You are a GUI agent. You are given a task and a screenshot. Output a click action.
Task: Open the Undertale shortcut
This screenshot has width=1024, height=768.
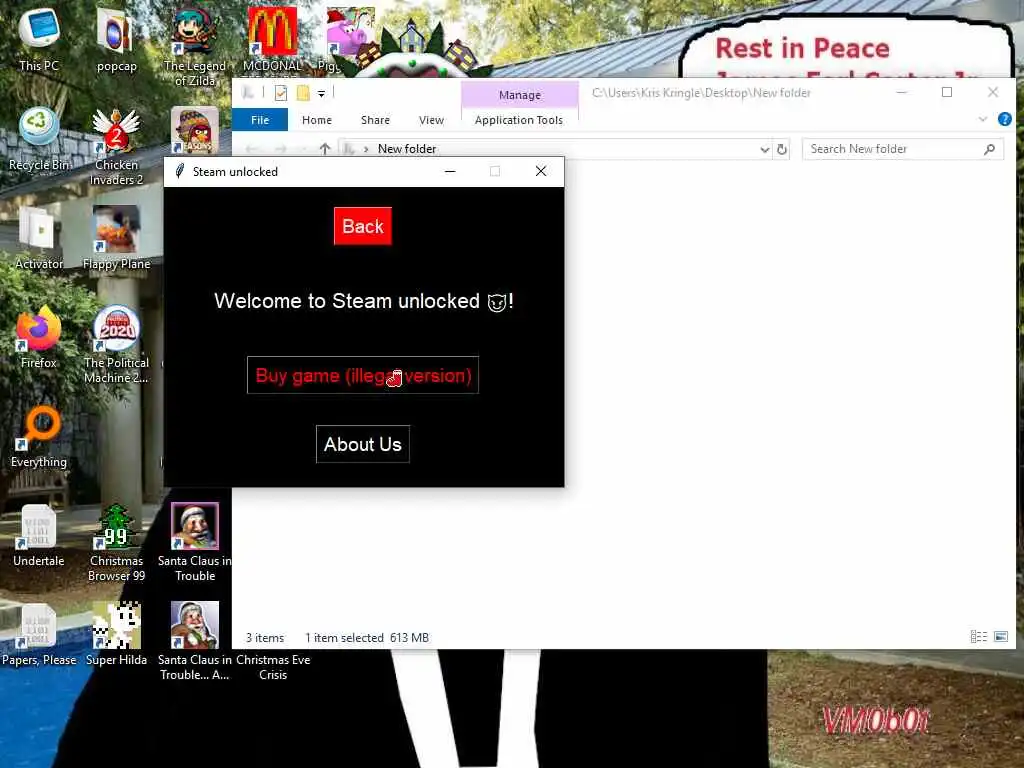[x=39, y=536]
